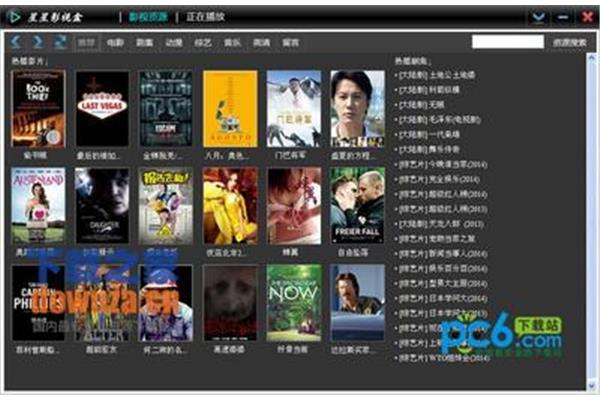The height and width of the screenshot is (400, 600).
Task: Open the 无贼 series link
Action: pyautogui.click(x=421, y=104)
